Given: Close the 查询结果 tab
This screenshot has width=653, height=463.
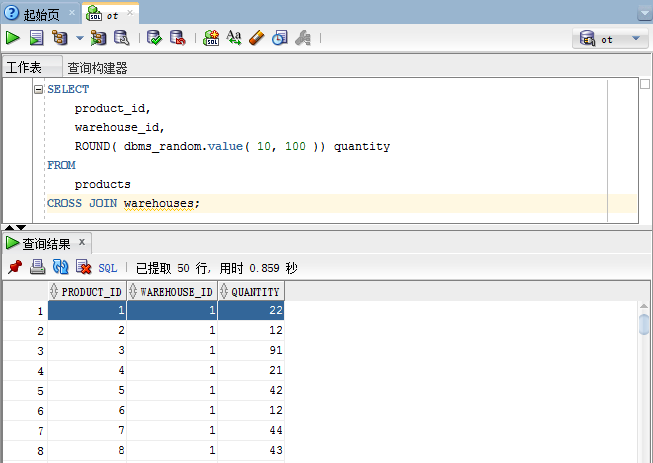Looking at the screenshot, I should [82, 242].
